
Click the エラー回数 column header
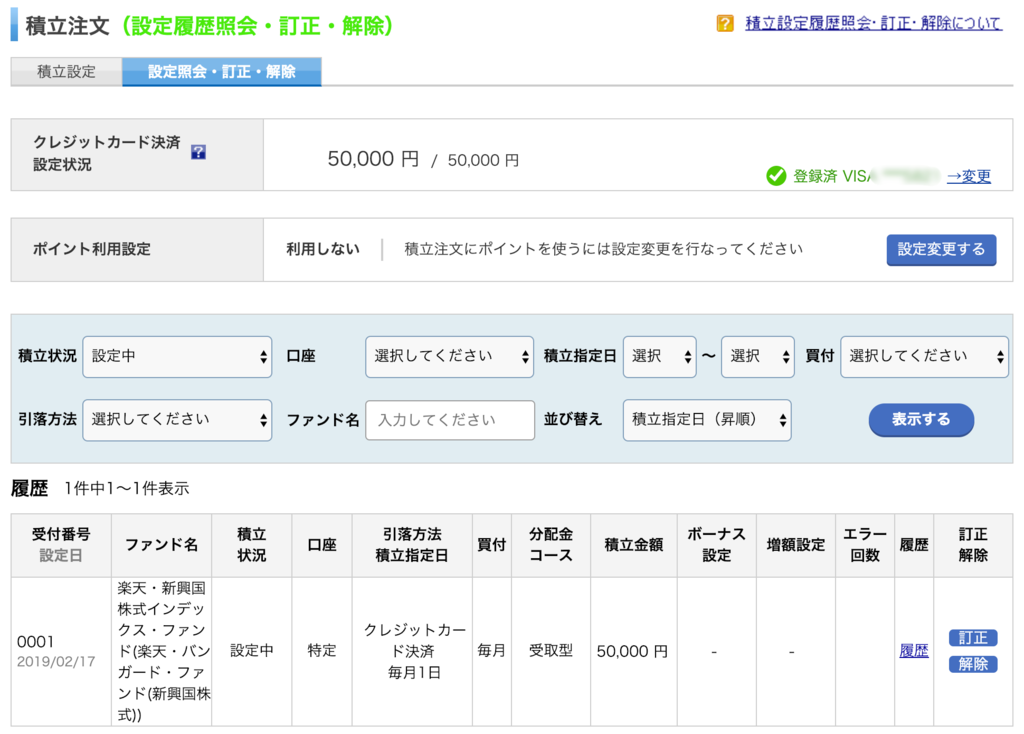pyautogui.click(x=865, y=545)
